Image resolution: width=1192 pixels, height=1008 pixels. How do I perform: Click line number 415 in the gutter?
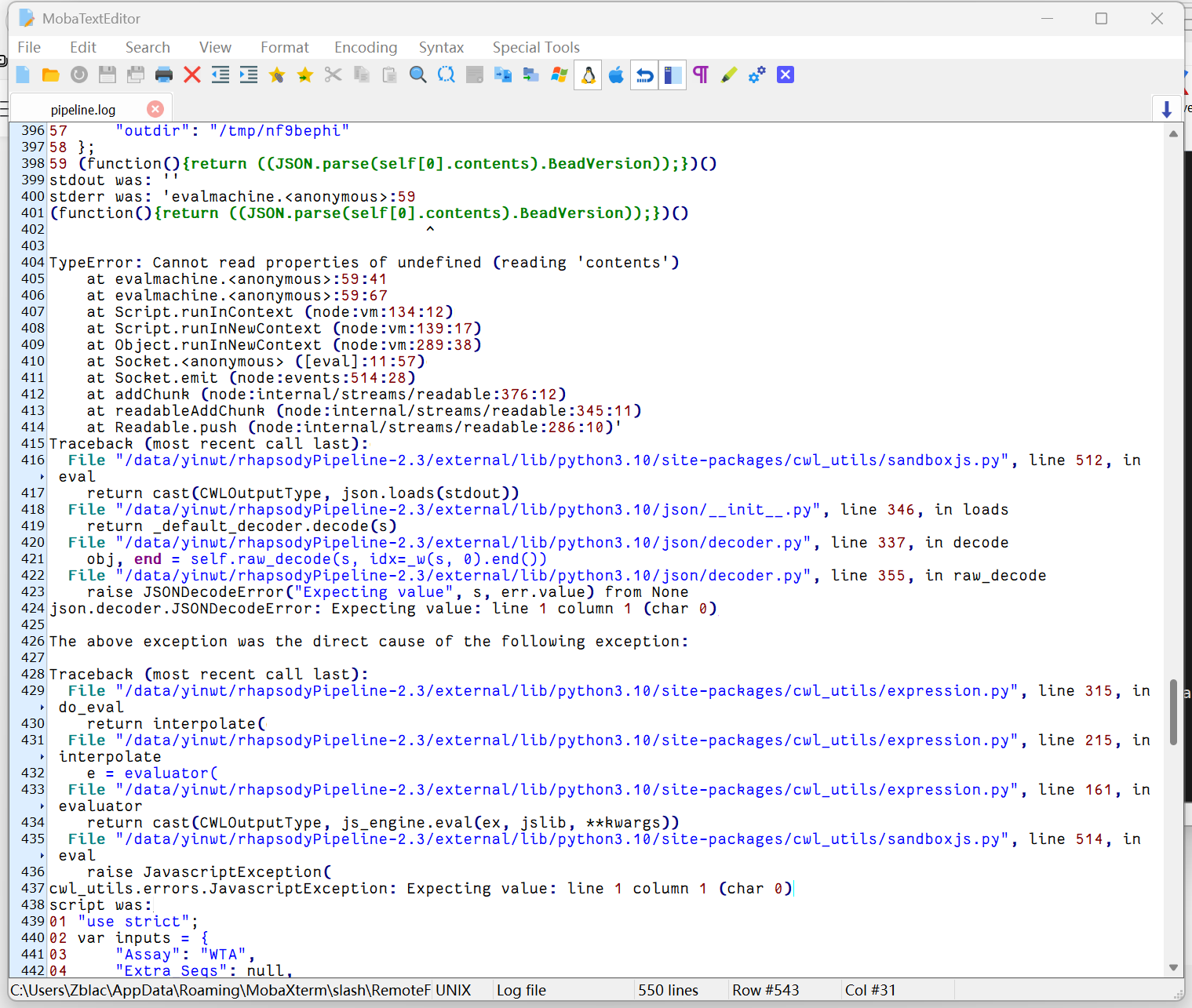tap(33, 443)
